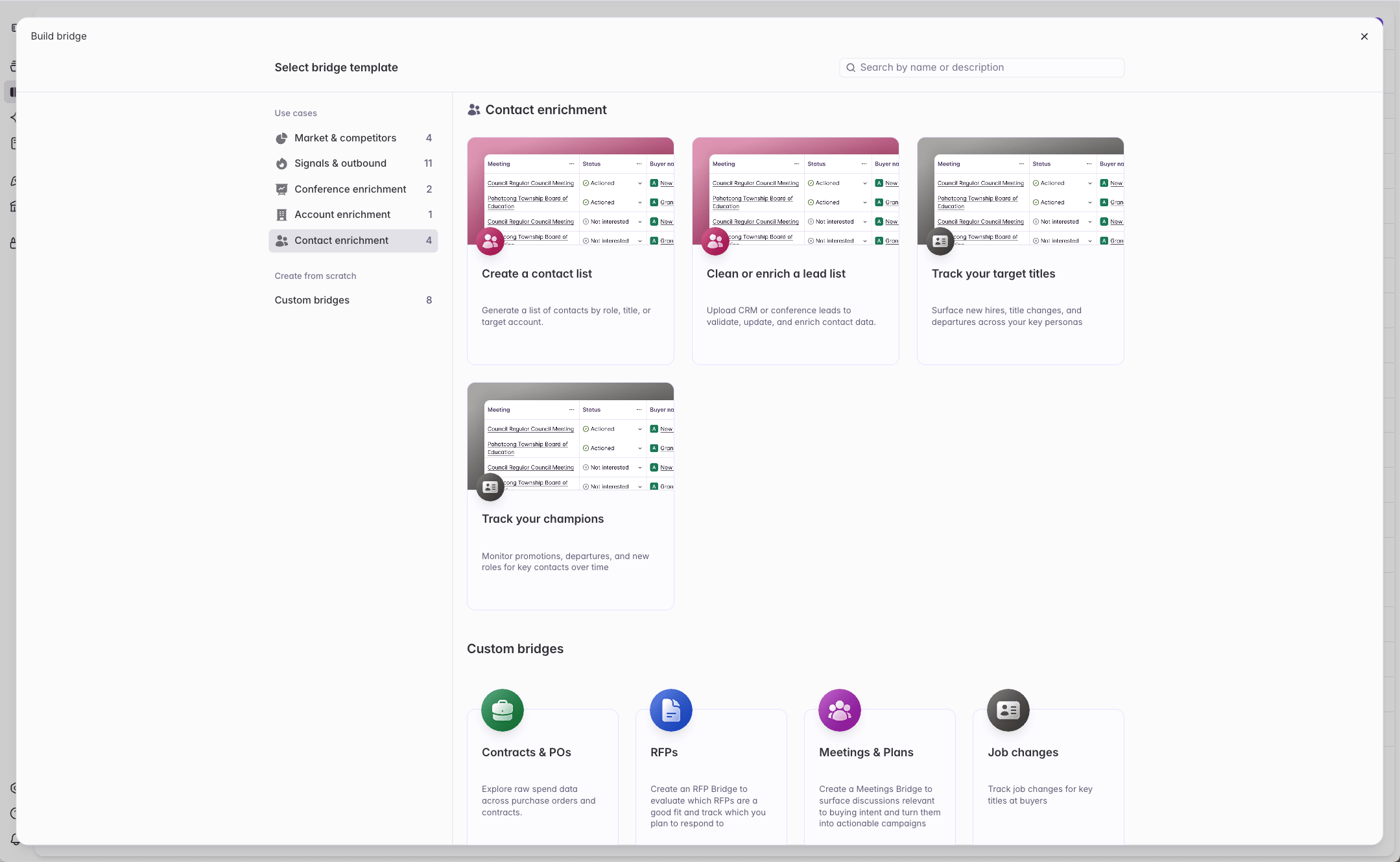Click the count 8 beside Custom bridges
Image resolution: width=1400 pixels, height=862 pixels.
click(x=429, y=300)
